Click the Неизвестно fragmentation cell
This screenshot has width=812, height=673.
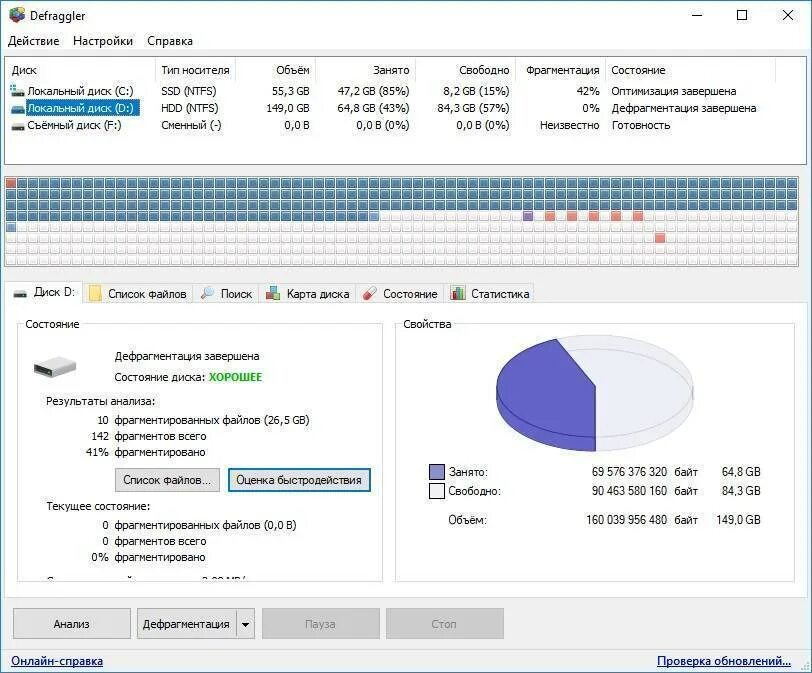[569, 125]
